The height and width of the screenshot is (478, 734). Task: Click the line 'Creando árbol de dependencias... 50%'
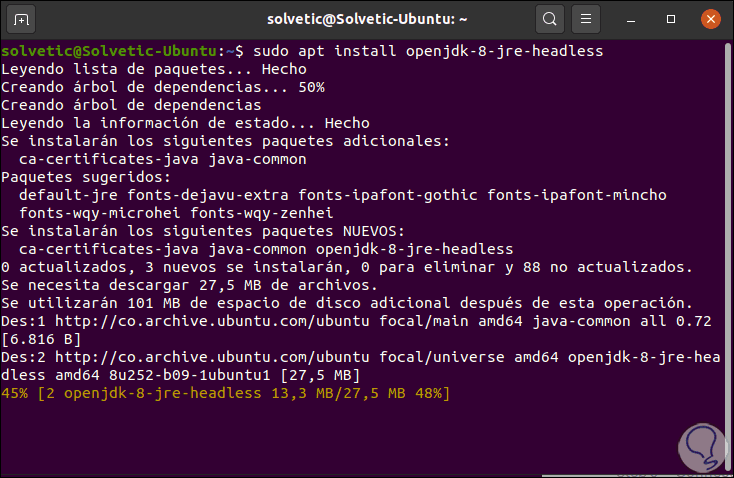[x=163, y=87]
